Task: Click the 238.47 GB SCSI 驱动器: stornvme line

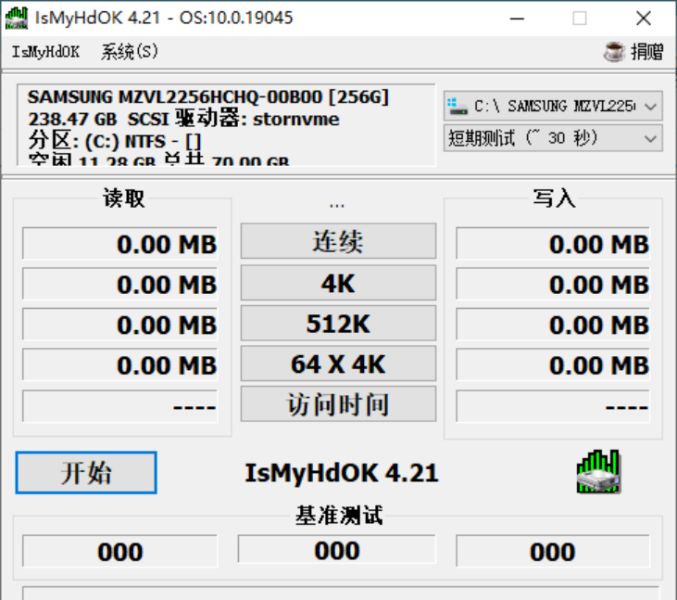Action: (183, 118)
